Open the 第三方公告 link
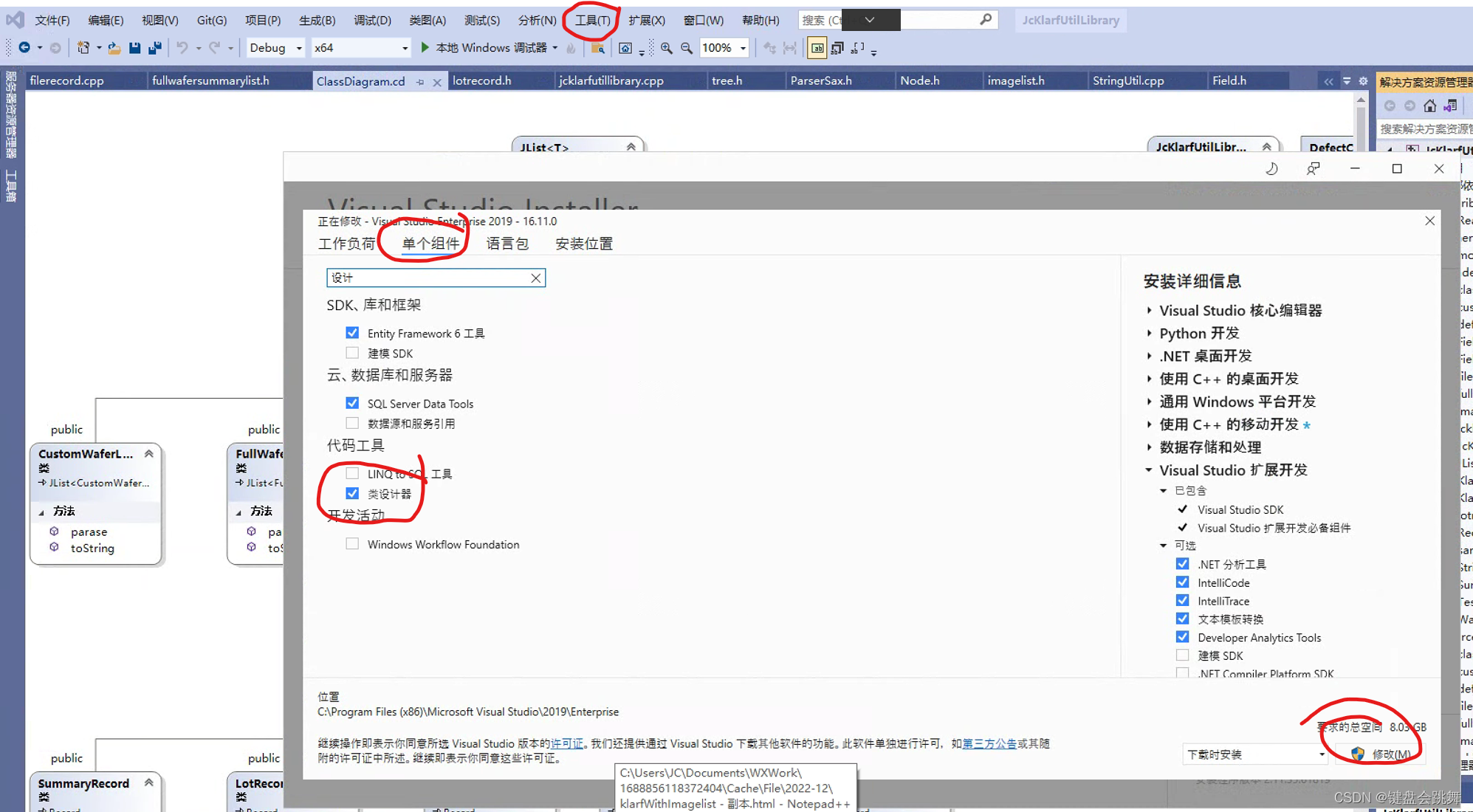 [x=989, y=743]
